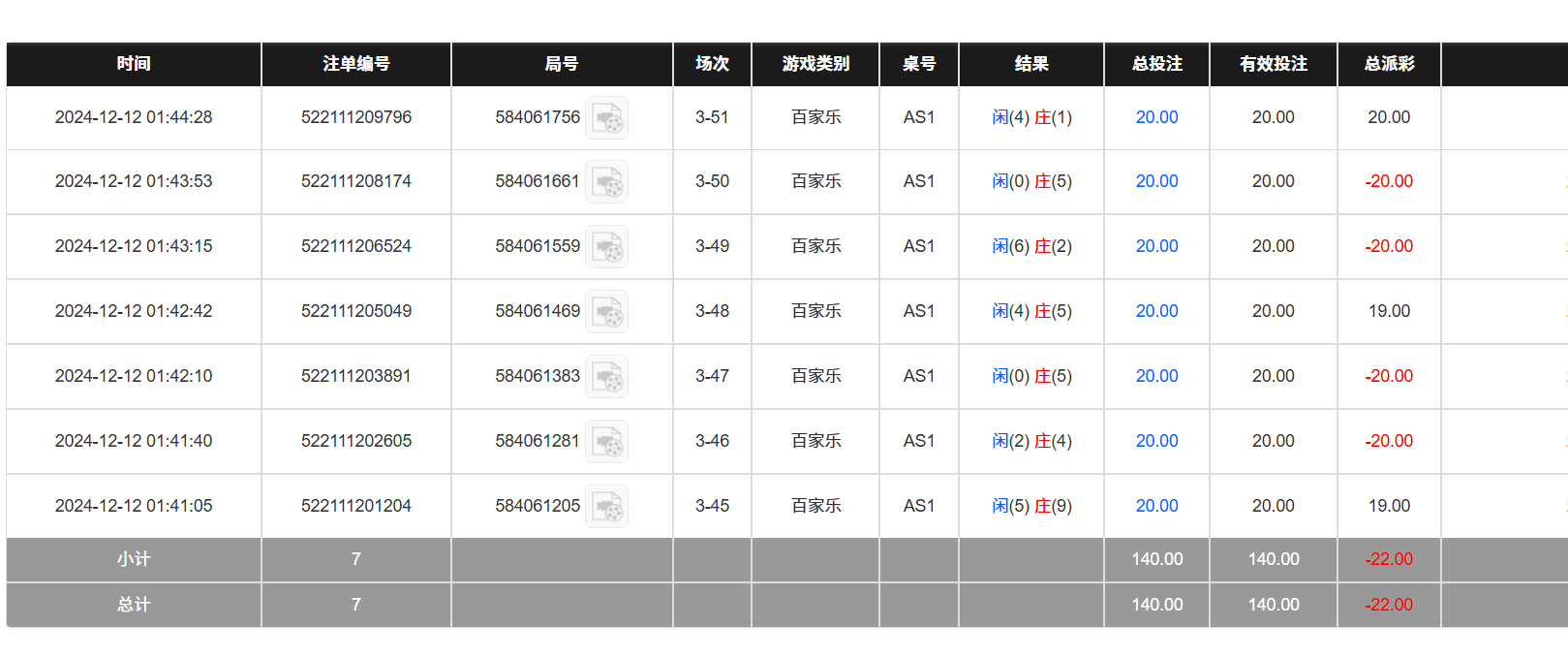Screen dimensions: 1568x658
Task: Open video replay for round 584061756
Action: click(x=607, y=118)
